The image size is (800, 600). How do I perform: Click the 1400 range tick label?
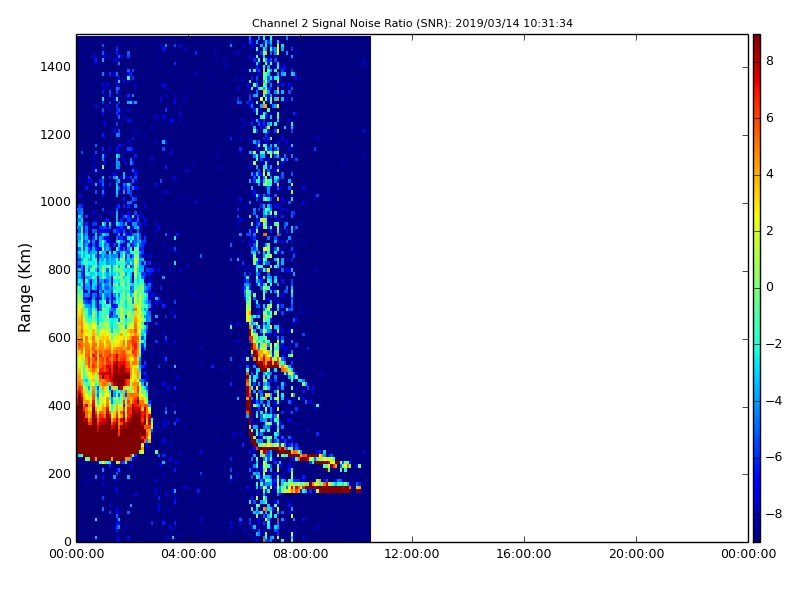point(56,67)
